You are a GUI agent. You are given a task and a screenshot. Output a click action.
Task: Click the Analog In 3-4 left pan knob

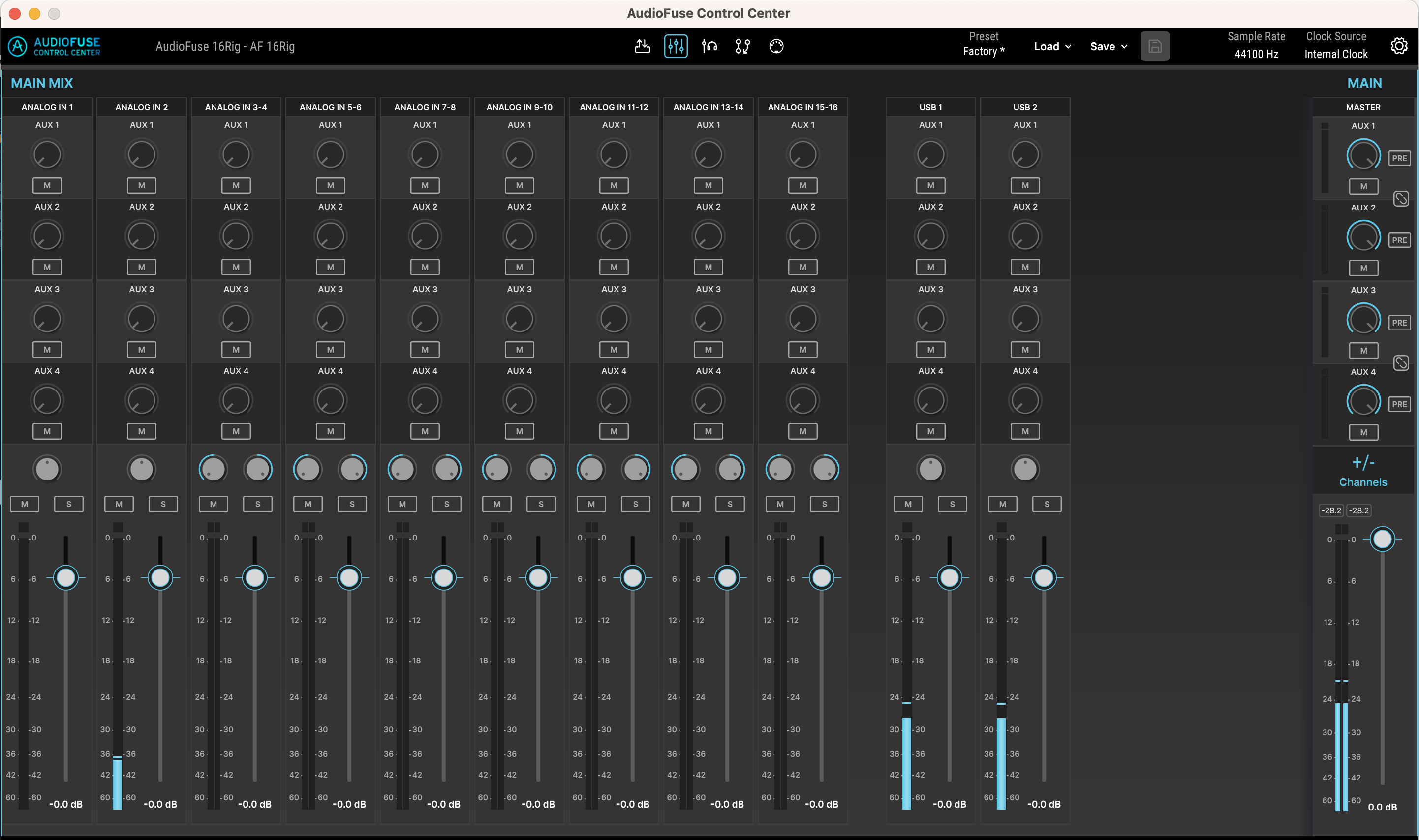[x=214, y=469]
